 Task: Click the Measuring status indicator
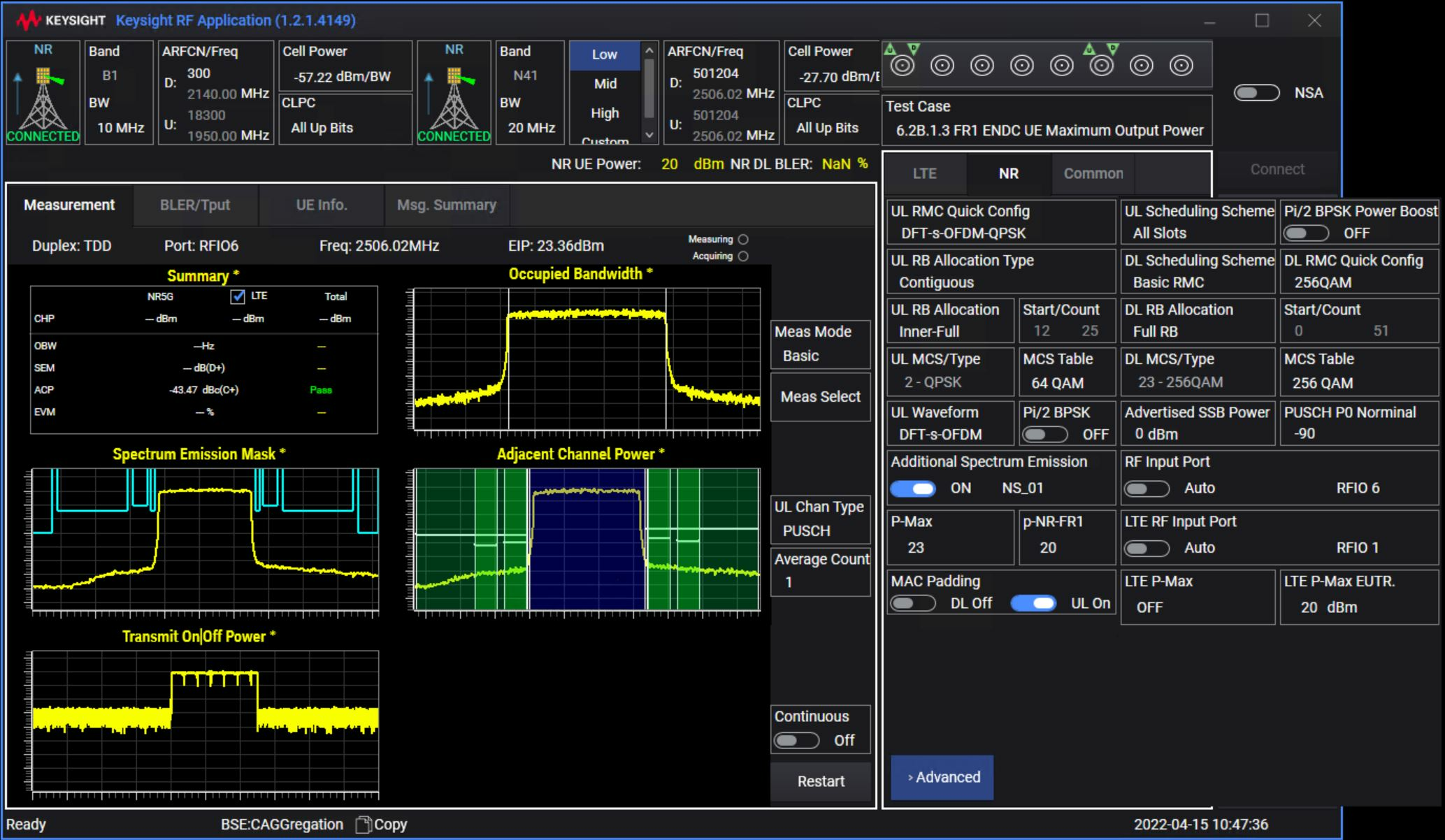point(742,238)
